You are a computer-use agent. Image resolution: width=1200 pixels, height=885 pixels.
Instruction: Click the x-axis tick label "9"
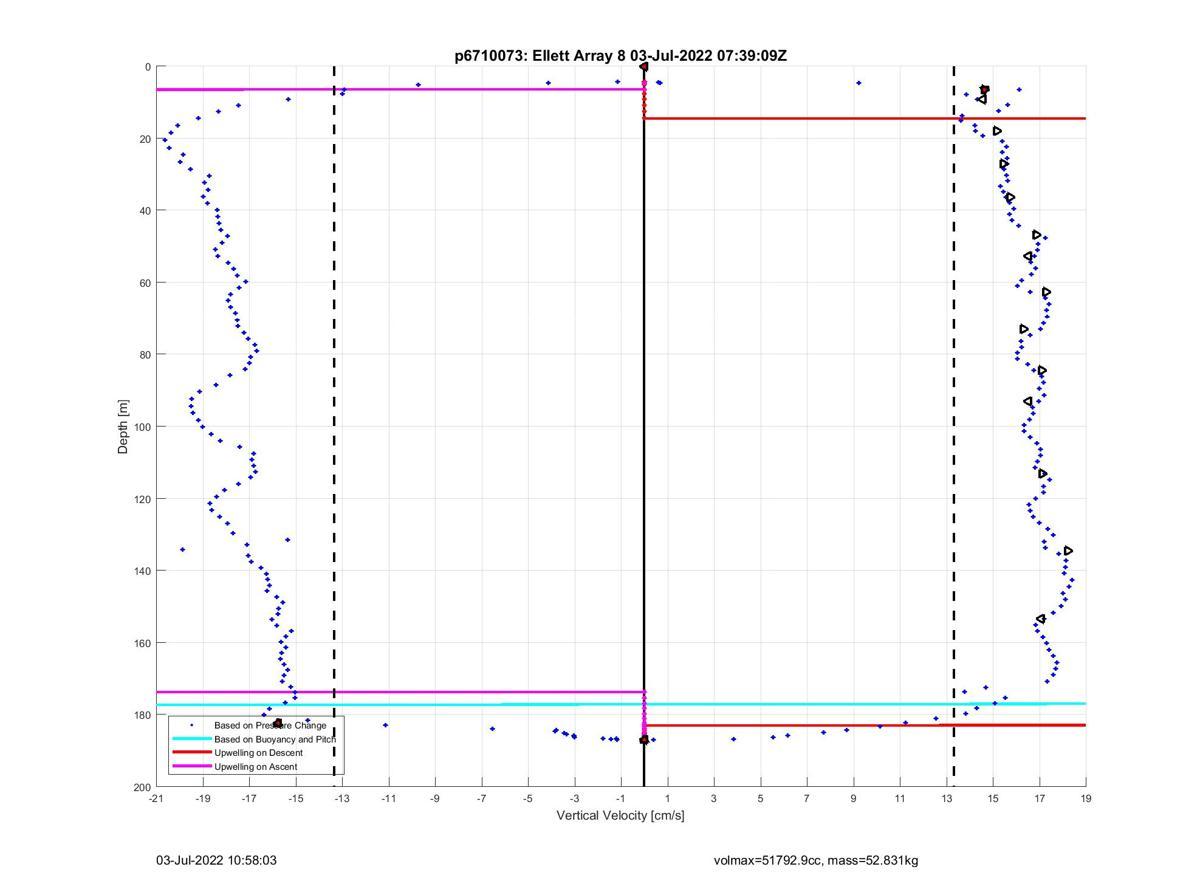pyautogui.click(x=853, y=799)
